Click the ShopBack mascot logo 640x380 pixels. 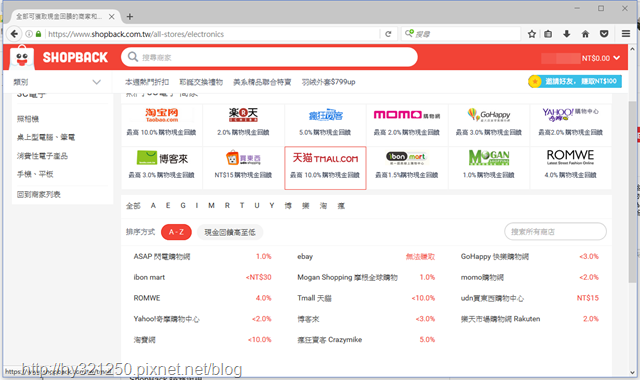tap(22, 57)
